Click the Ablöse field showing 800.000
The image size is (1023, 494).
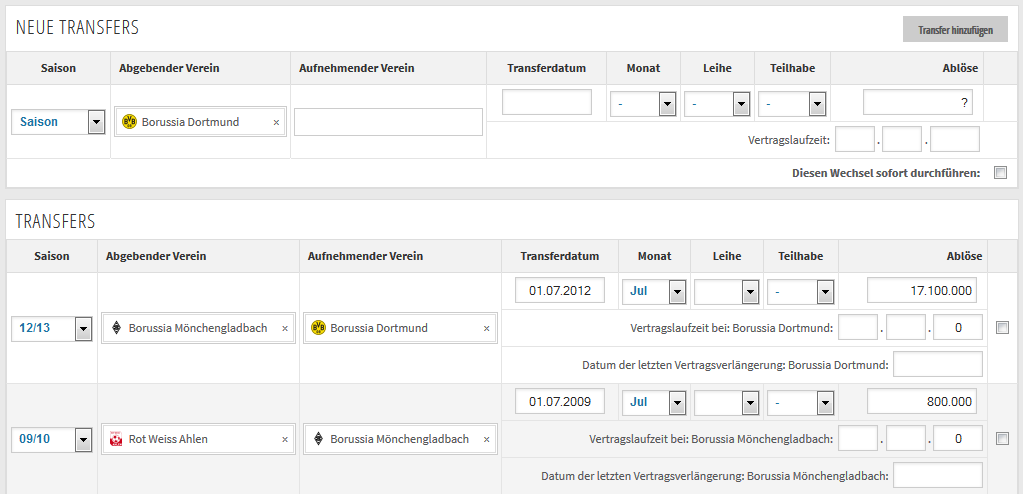(922, 401)
